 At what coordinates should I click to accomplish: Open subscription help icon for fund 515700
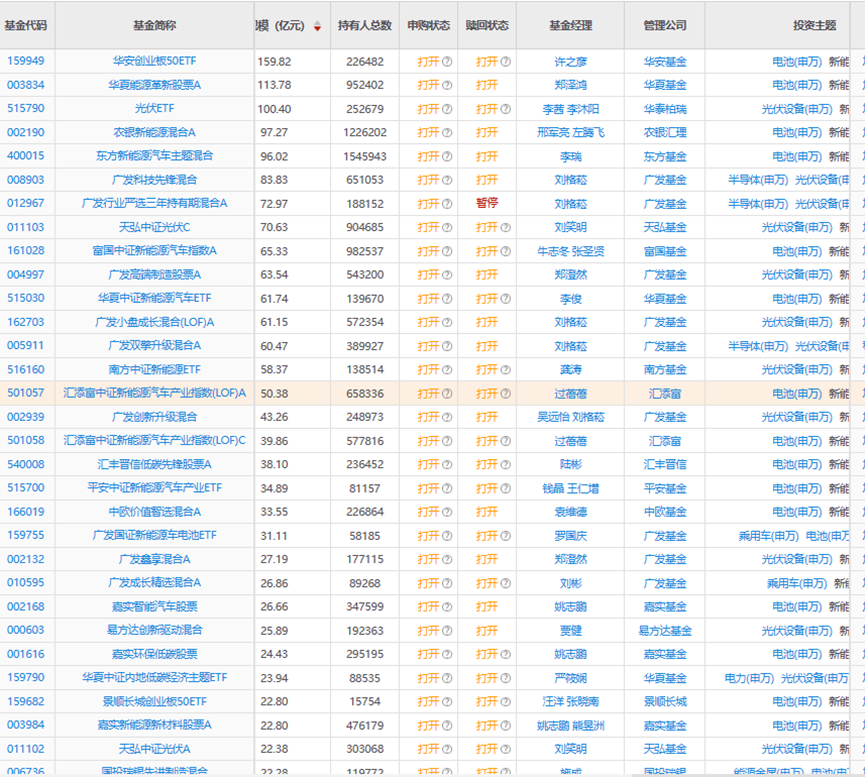(447, 489)
